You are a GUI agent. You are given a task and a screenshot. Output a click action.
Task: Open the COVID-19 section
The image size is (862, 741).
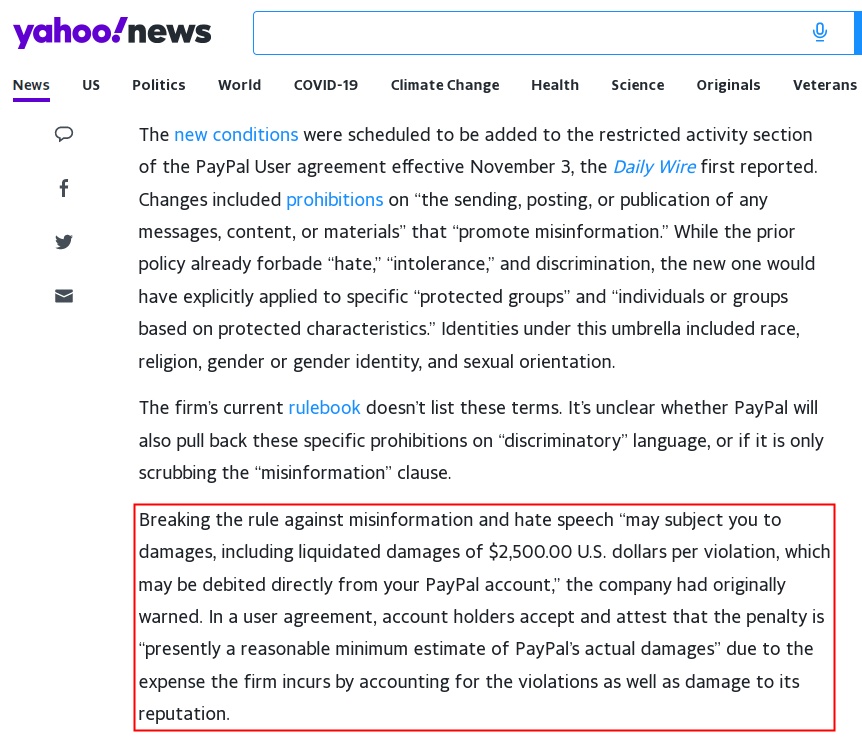[325, 85]
